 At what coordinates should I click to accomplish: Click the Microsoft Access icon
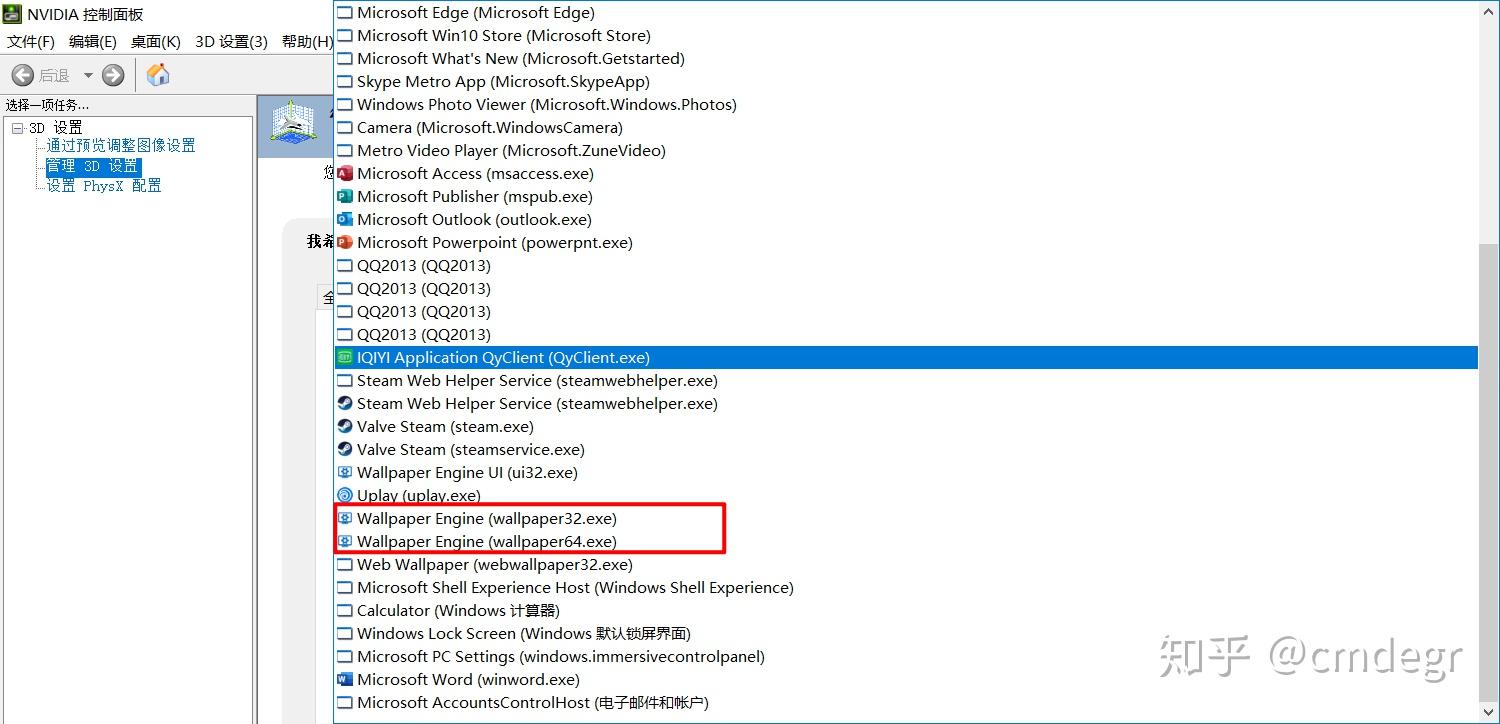pos(345,174)
